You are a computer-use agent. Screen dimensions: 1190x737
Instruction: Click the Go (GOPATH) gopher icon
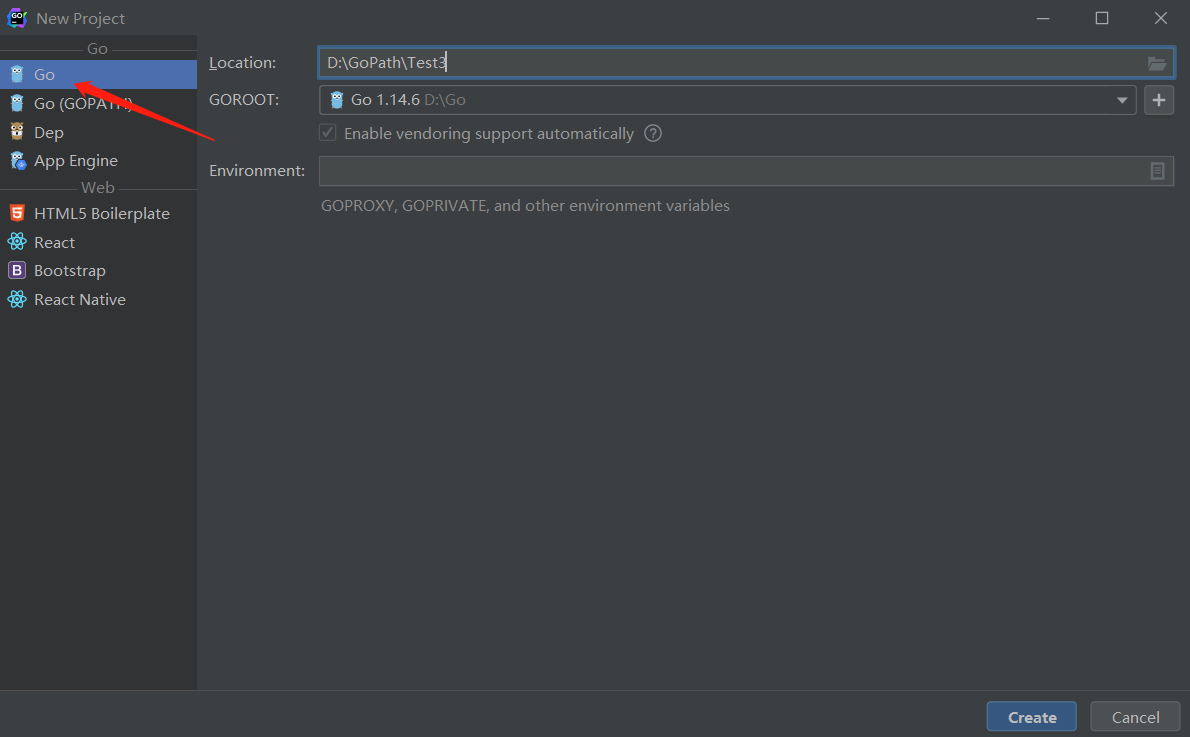coord(17,103)
